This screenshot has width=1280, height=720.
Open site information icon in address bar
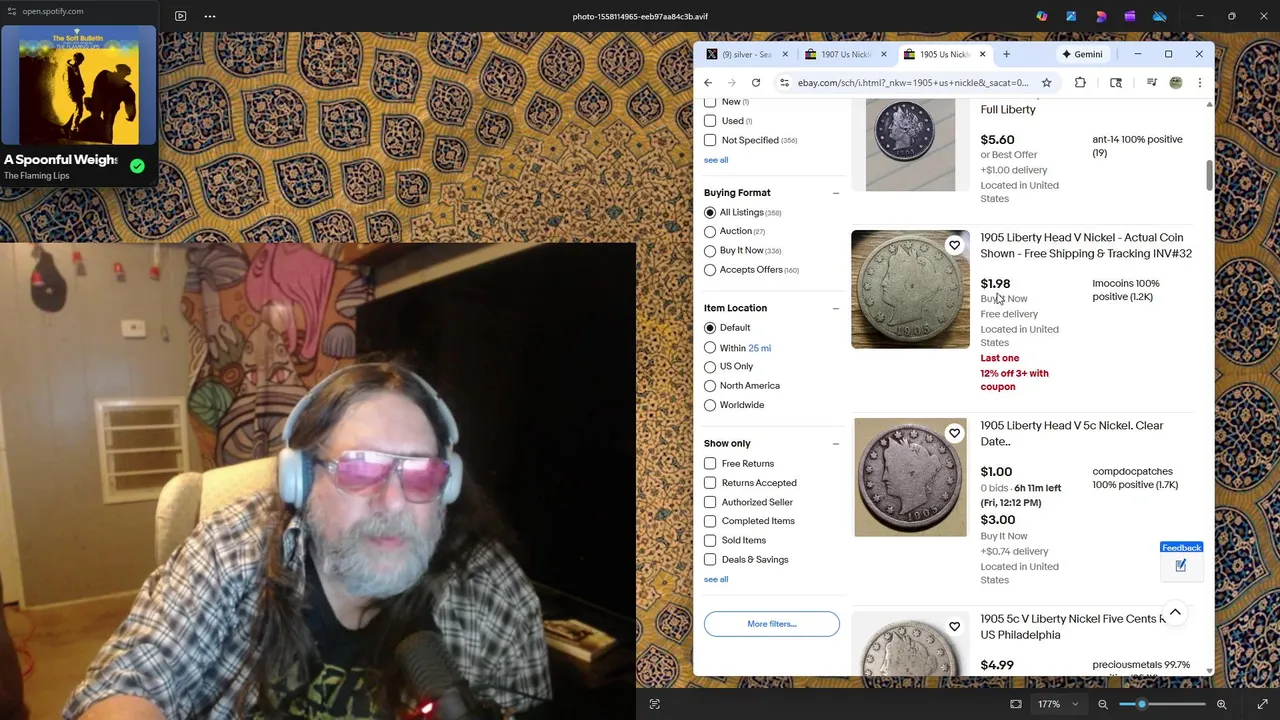(785, 83)
